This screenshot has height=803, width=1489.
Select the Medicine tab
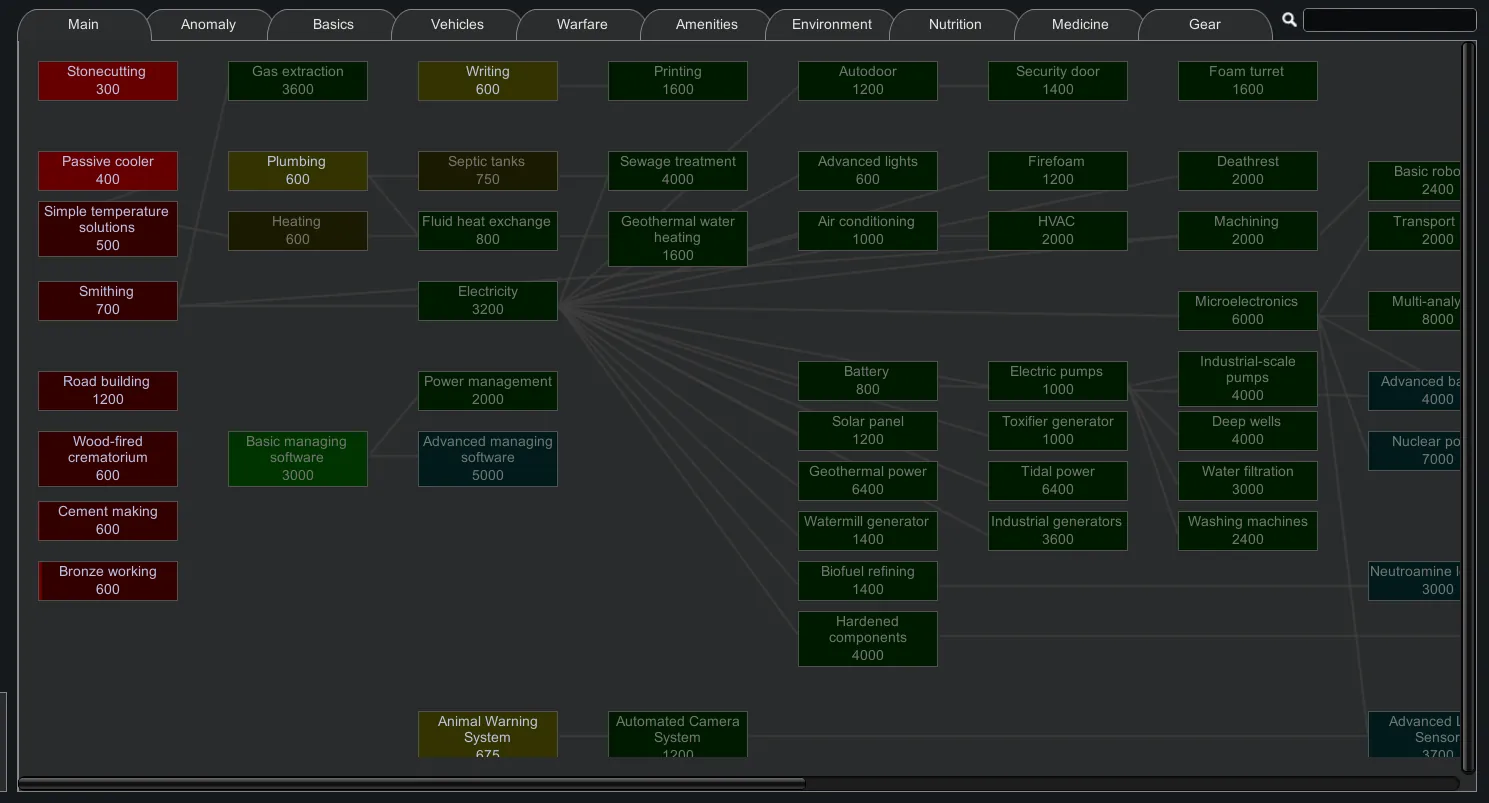click(x=1080, y=24)
